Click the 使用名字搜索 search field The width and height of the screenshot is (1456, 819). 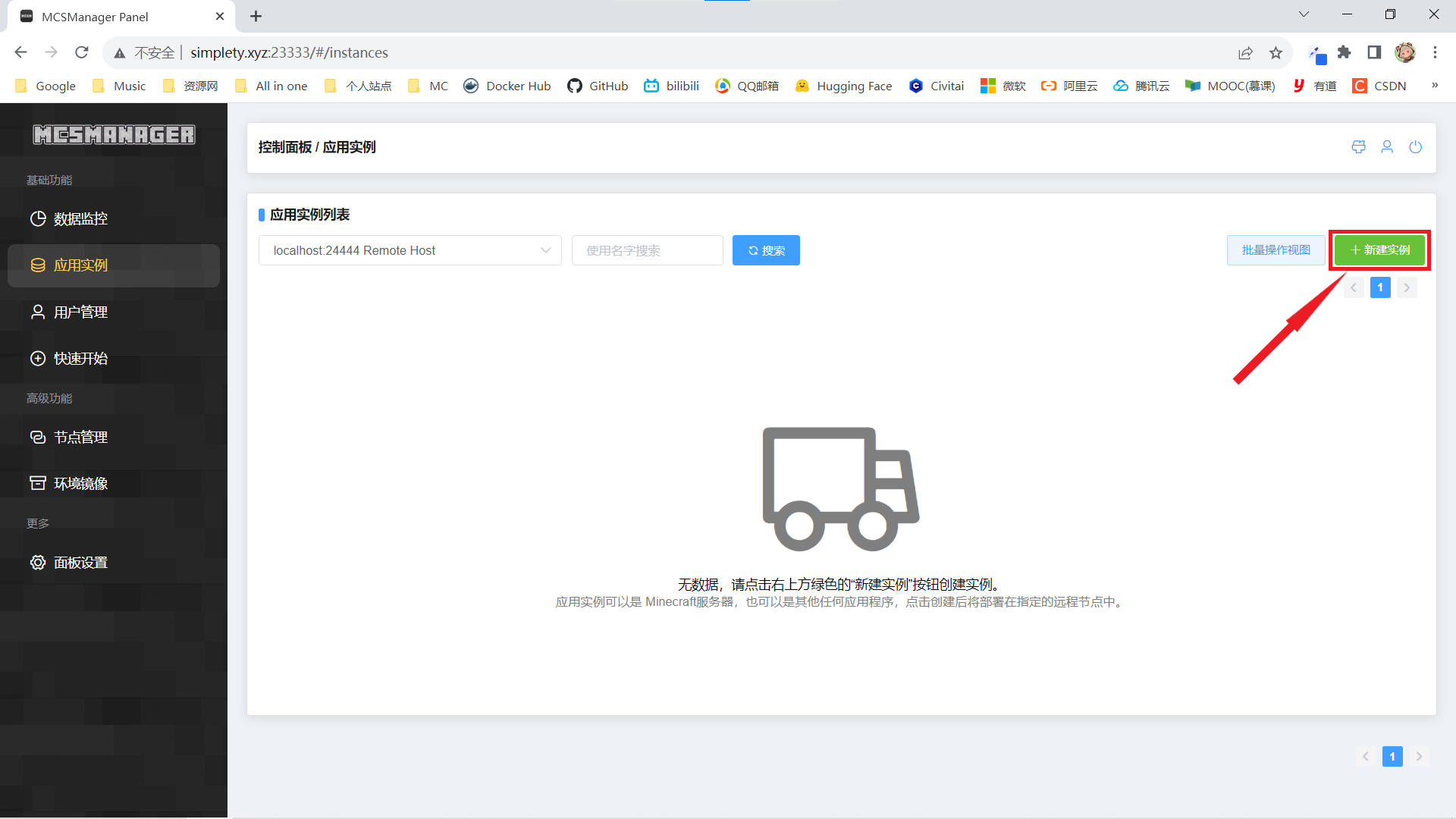tap(647, 251)
